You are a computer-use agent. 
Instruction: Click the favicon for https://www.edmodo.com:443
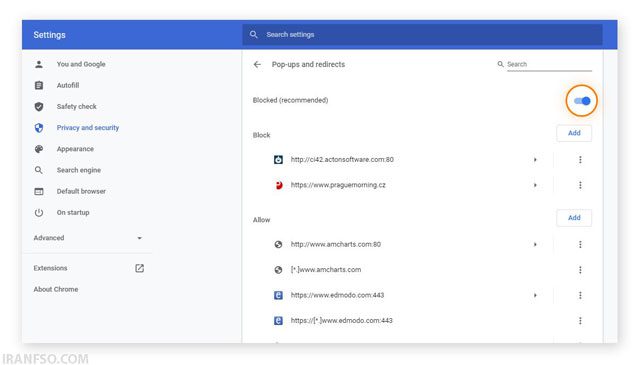278,295
